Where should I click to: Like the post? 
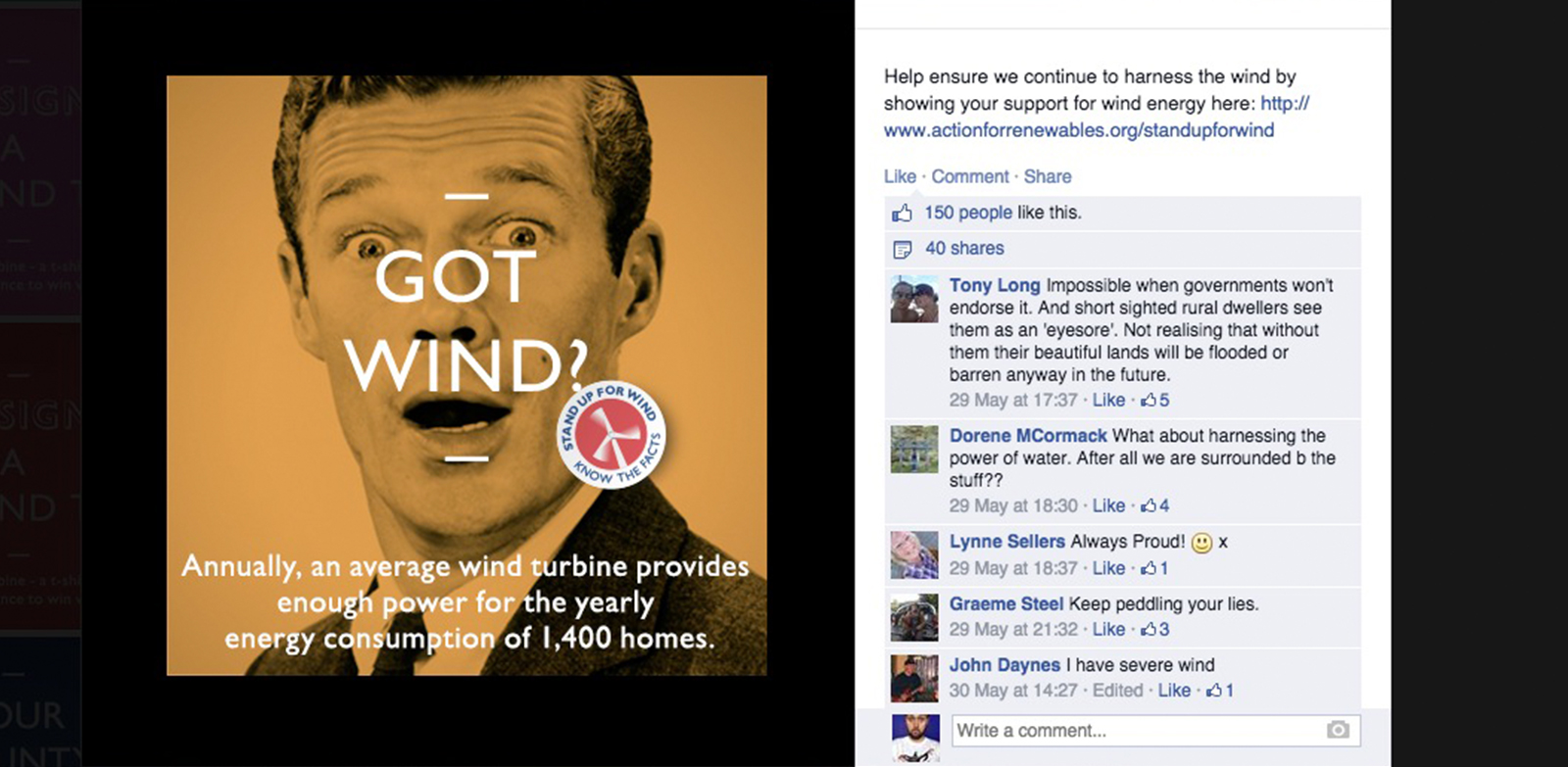900,176
